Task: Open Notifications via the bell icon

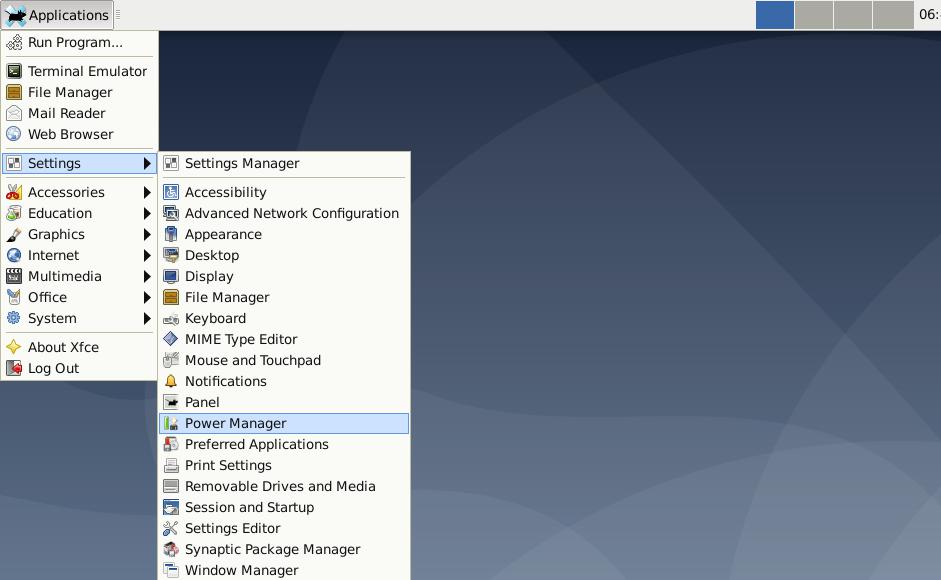Action: click(171, 381)
